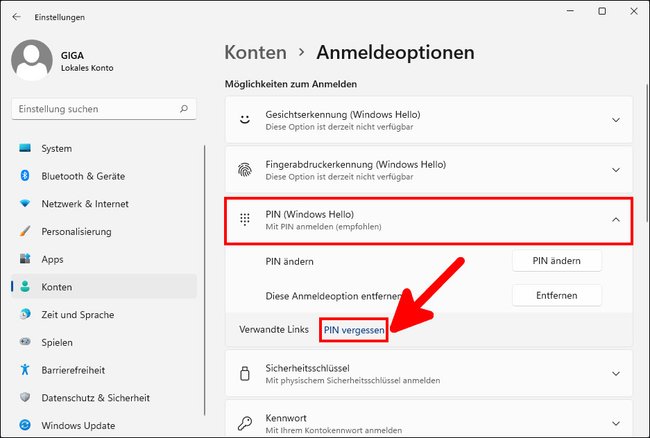
Task: Click Konten in the breadcrumb
Action: [255, 53]
